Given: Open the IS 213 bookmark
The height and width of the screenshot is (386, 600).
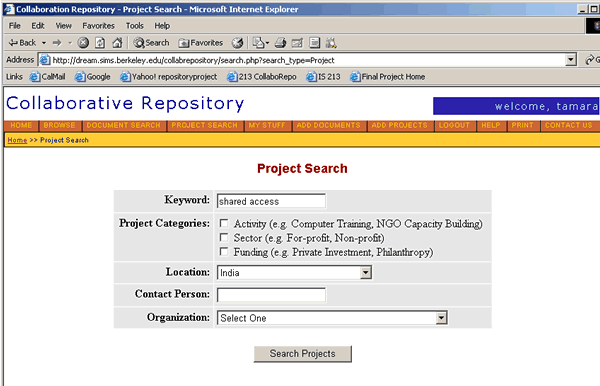Looking at the screenshot, I should 323,77.
